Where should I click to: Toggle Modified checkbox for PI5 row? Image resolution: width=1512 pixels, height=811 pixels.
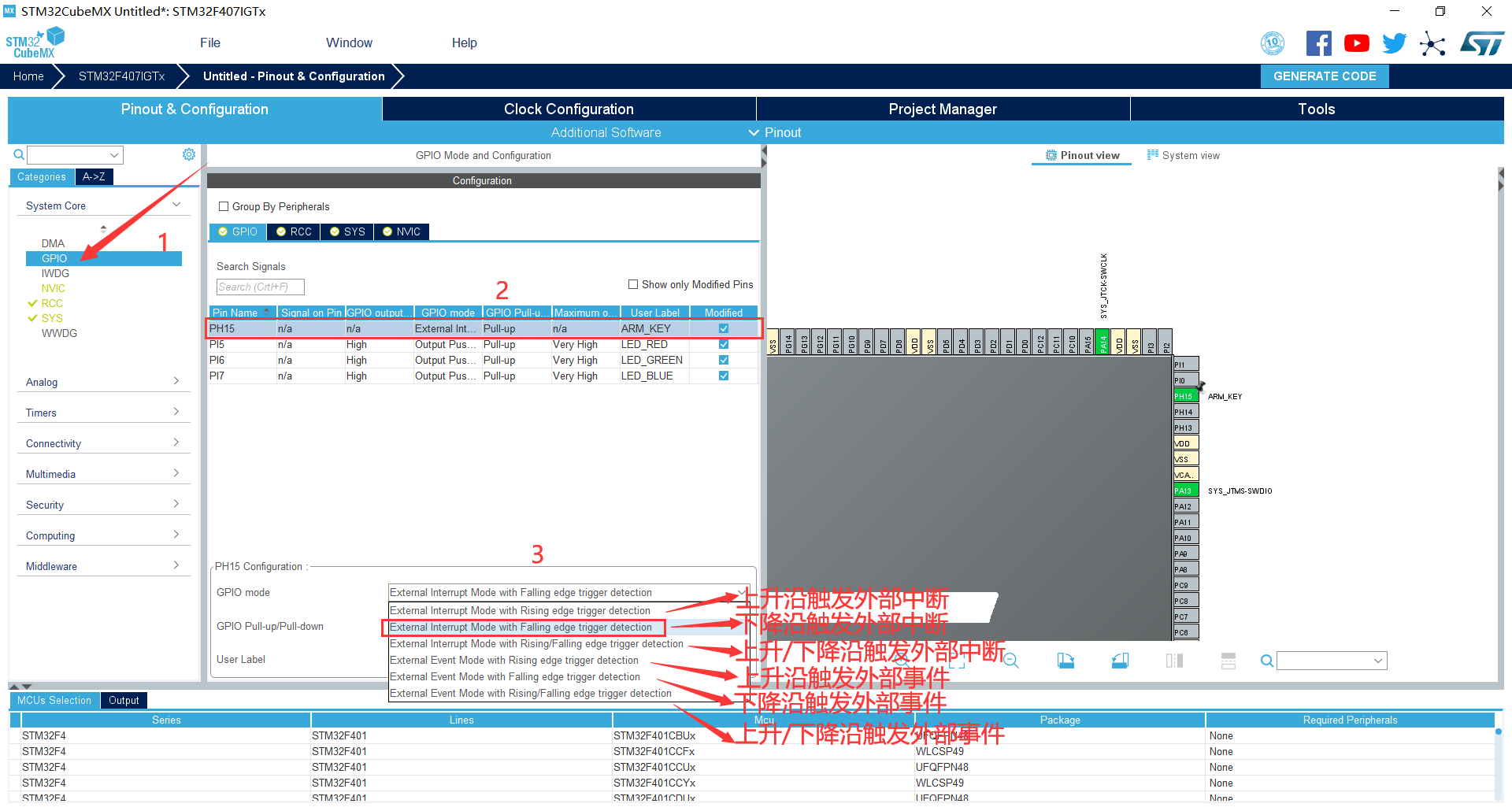[723, 344]
